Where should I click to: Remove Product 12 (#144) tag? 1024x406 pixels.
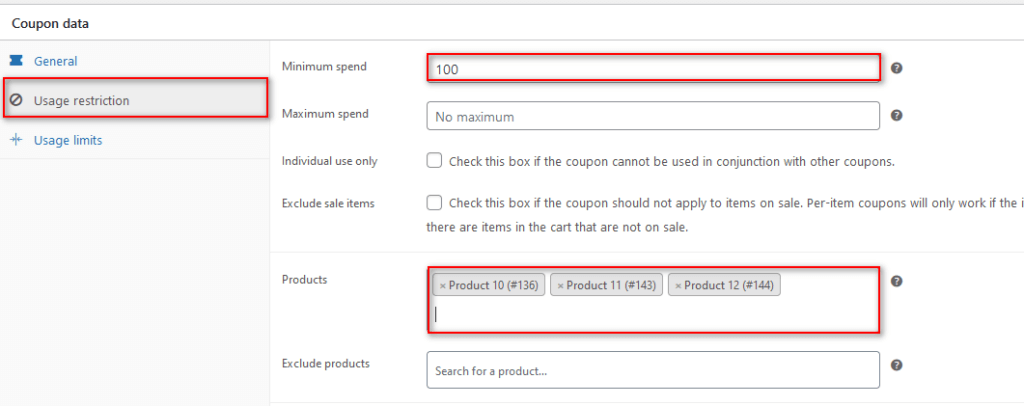click(678, 286)
